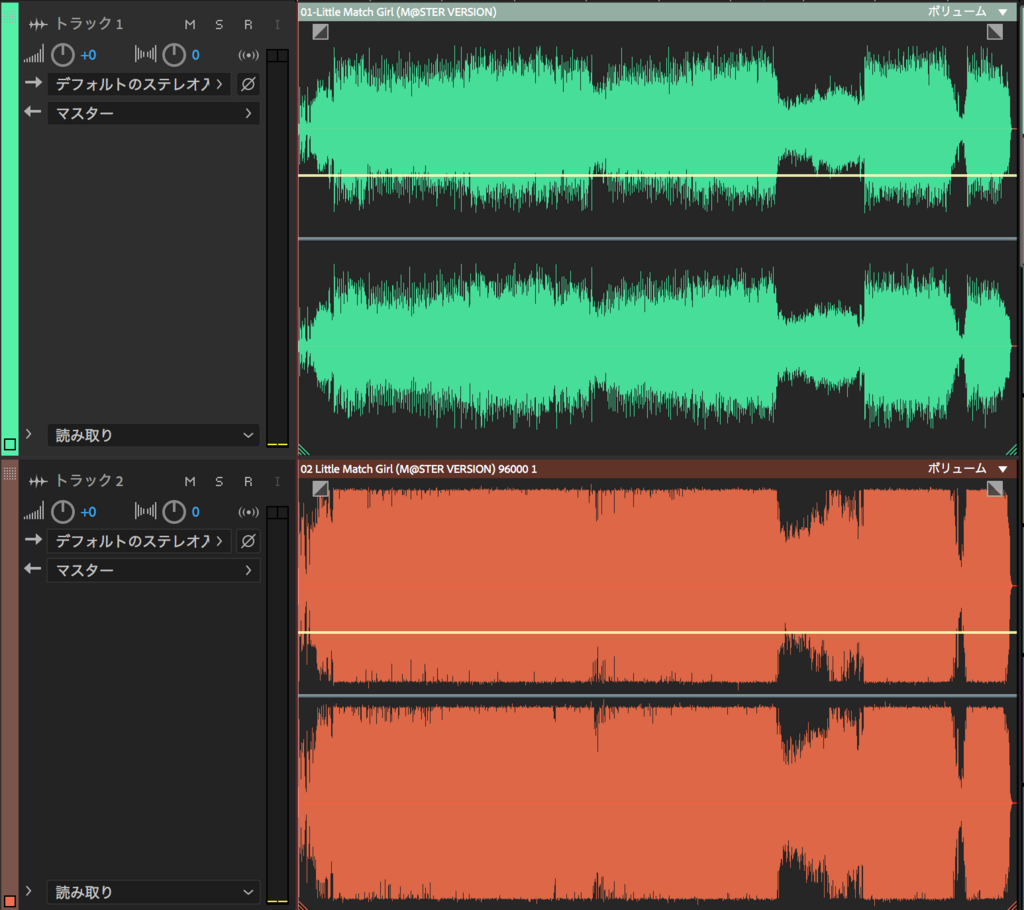Click Track 1 volume level icon
1024x910 pixels.
pos(34,54)
